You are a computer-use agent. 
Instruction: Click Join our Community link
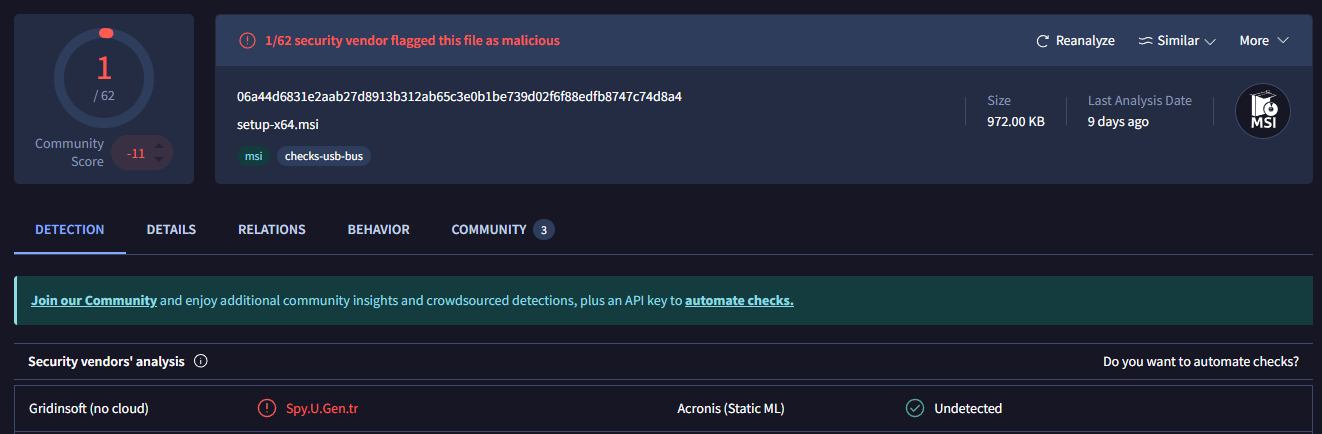pos(94,300)
